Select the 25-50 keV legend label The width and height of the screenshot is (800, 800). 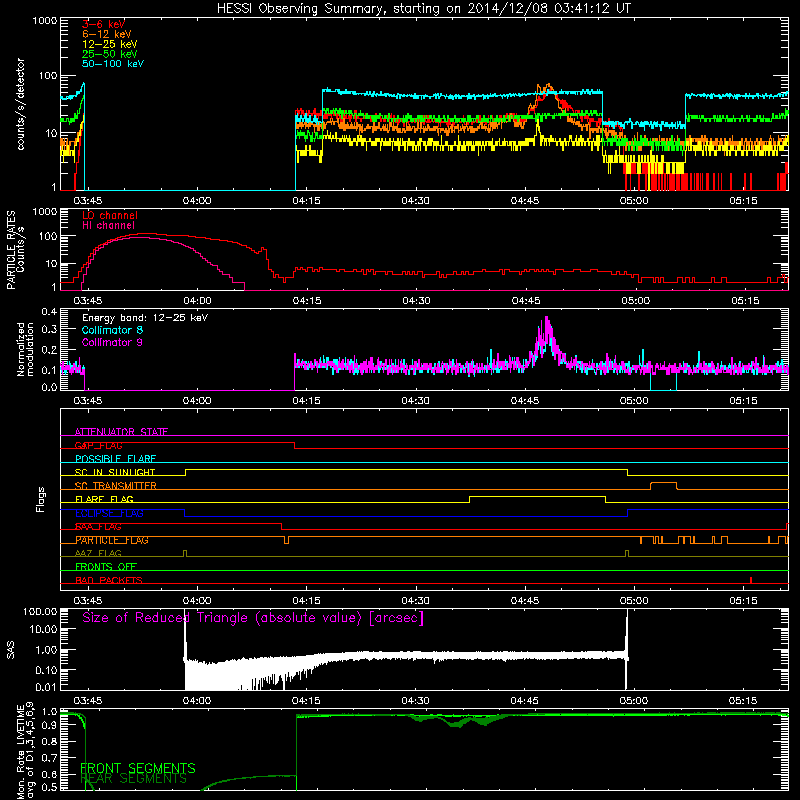(x=109, y=54)
